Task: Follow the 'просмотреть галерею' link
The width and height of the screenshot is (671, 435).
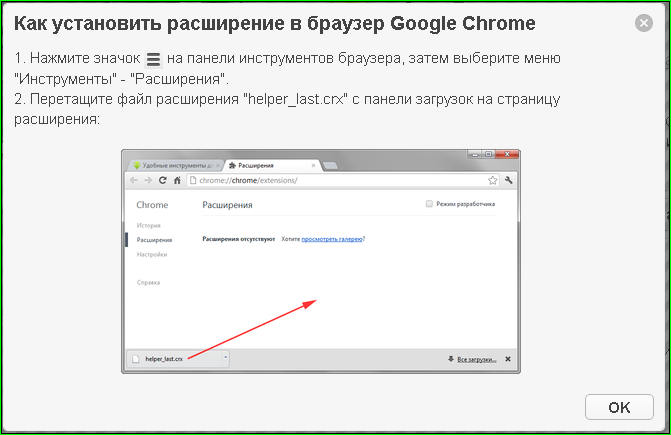Action: pos(332,239)
